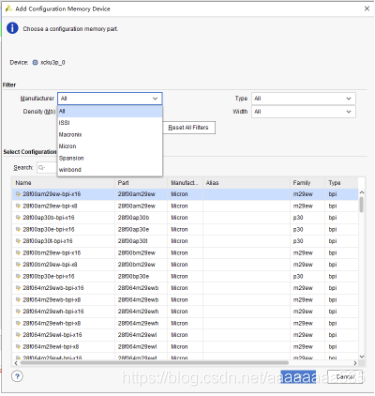Choose Spansion in the Manufacturer list
The image size is (375, 396).
(110, 158)
